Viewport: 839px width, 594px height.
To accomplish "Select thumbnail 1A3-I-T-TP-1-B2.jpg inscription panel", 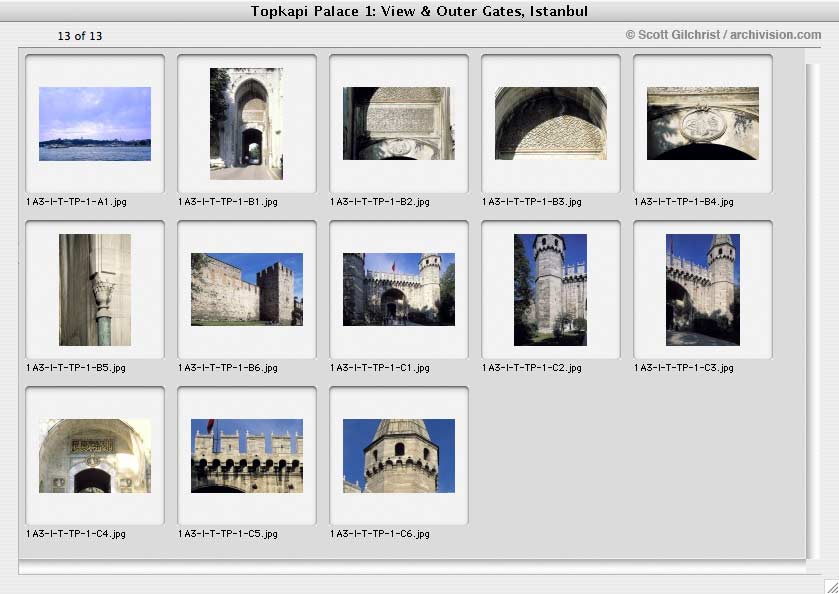I will 399,124.
